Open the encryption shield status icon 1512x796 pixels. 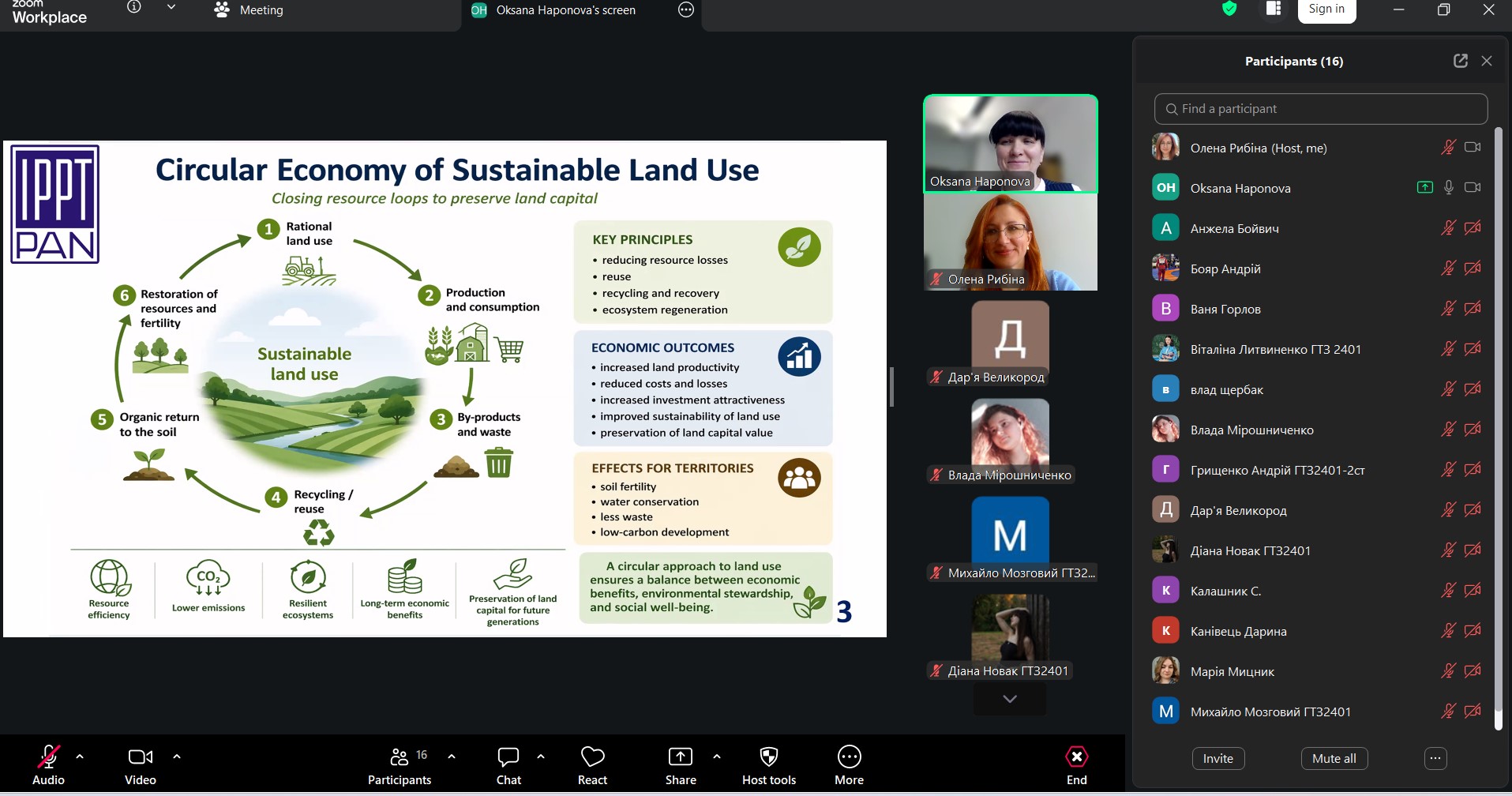point(1229,9)
